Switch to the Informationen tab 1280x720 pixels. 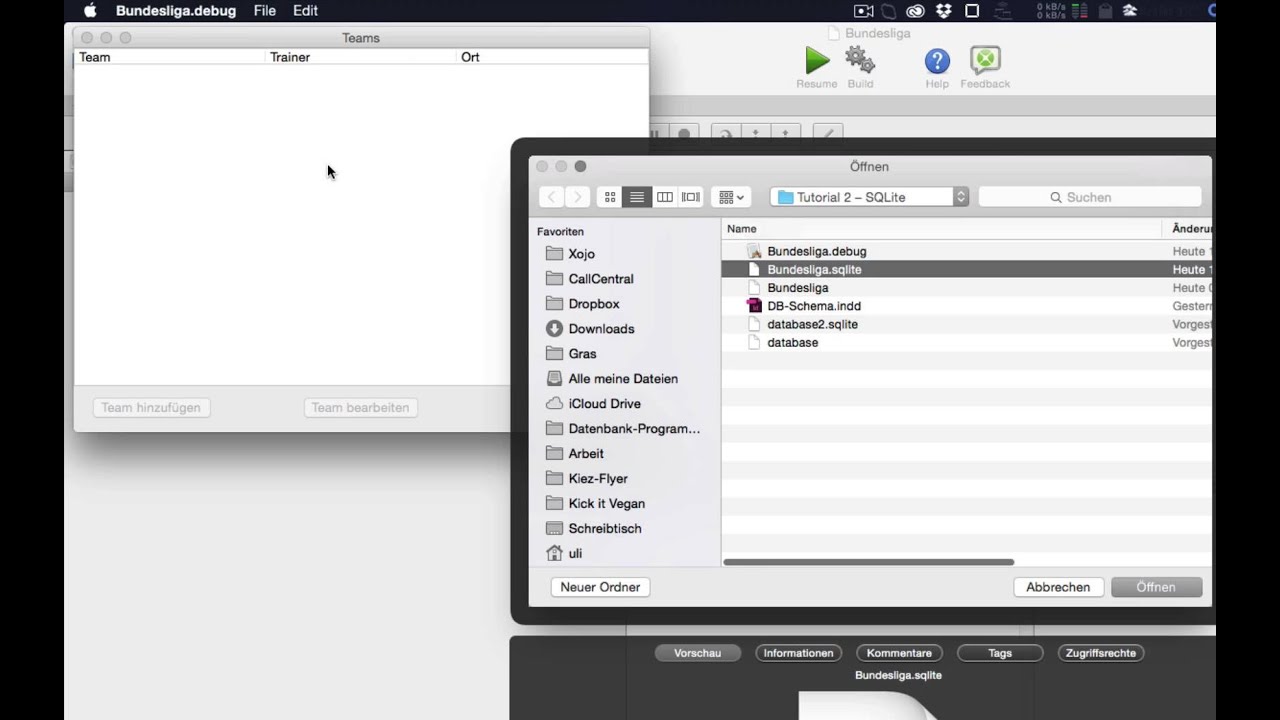[x=798, y=653]
